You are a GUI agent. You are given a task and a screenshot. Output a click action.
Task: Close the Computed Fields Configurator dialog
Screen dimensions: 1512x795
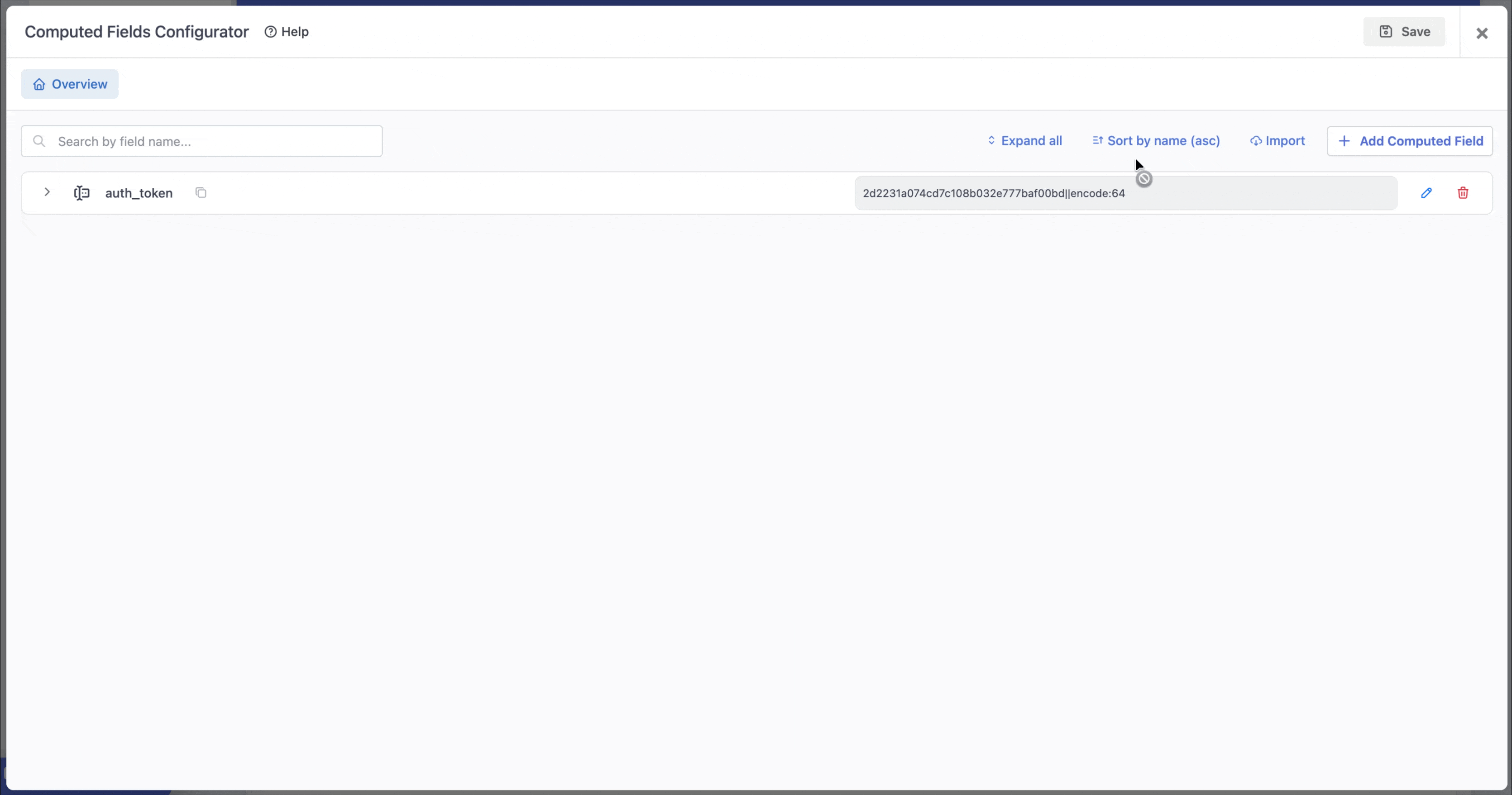point(1482,34)
